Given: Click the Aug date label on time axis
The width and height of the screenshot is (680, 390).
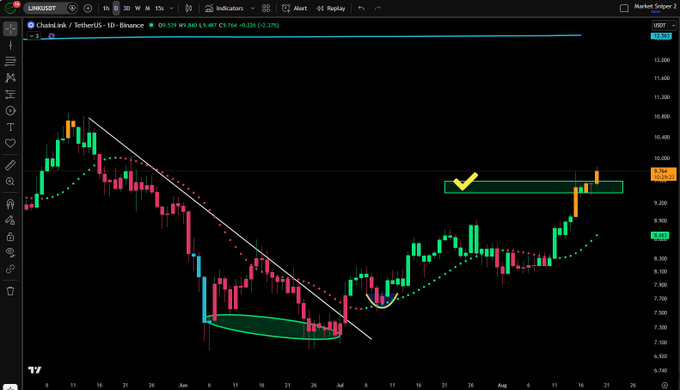Looking at the screenshot, I should (502, 385).
